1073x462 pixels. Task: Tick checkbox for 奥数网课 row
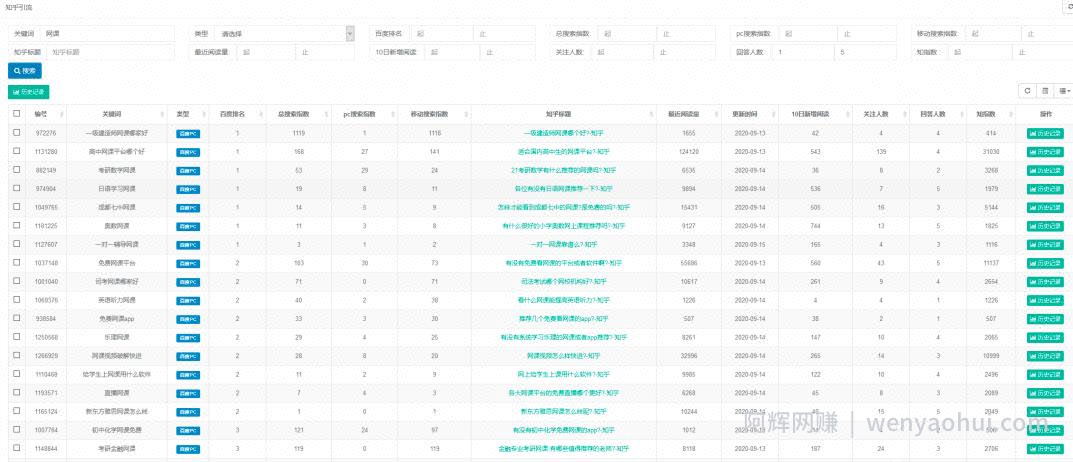16,225
